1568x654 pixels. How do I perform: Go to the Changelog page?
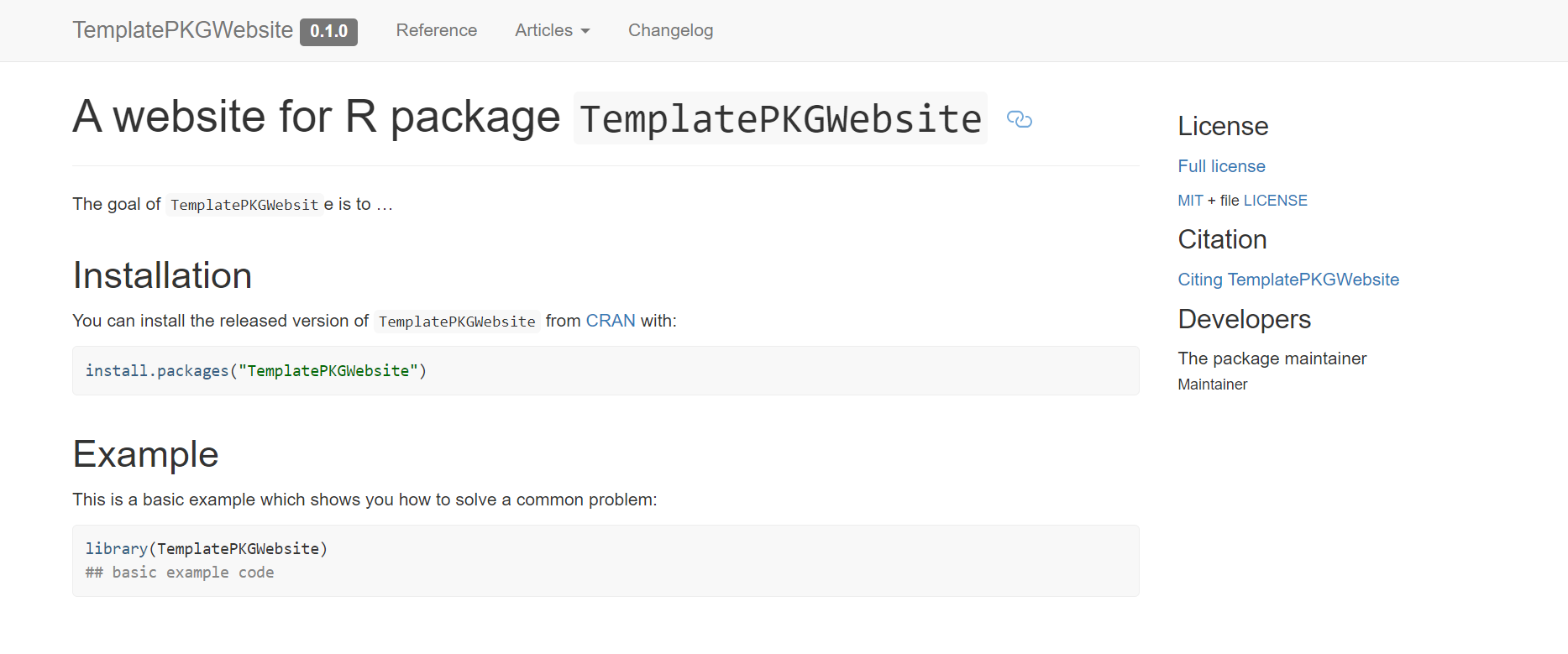click(x=670, y=30)
